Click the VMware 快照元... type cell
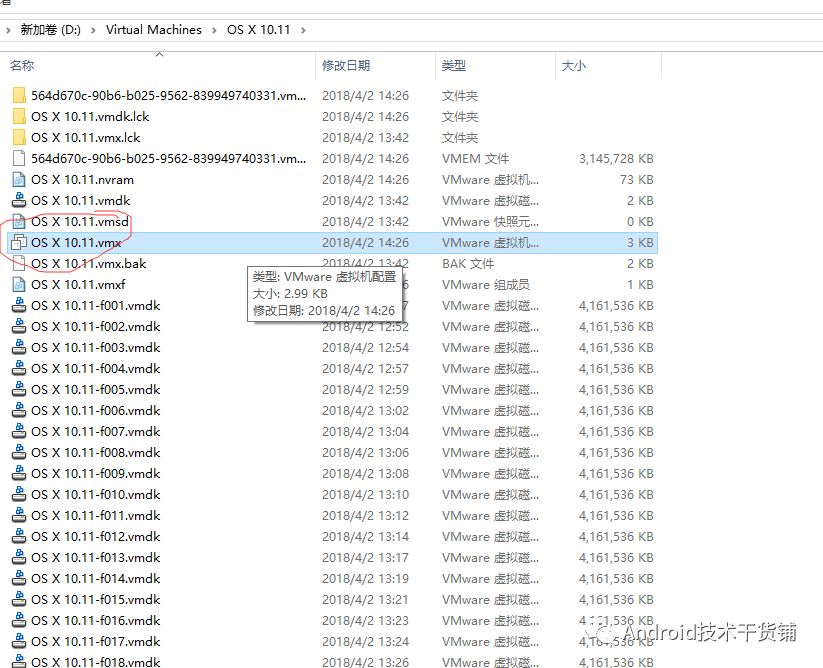This screenshot has height=668, width=823. [490, 221]
